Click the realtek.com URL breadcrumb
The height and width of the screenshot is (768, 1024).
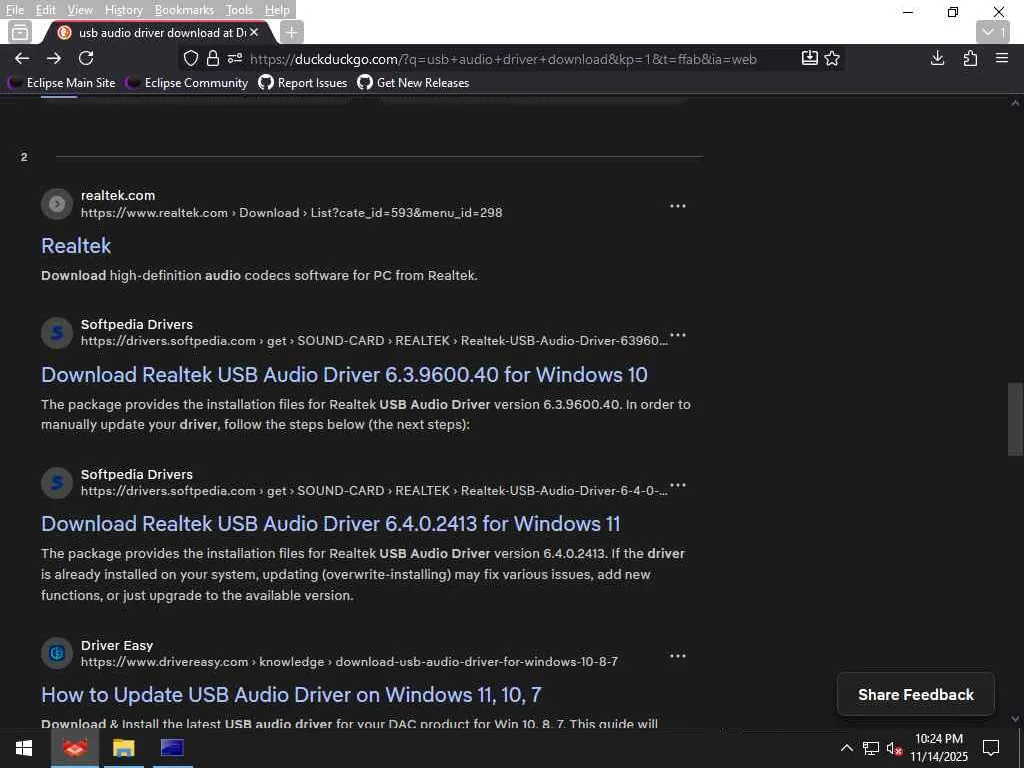[x=291, y=213]
